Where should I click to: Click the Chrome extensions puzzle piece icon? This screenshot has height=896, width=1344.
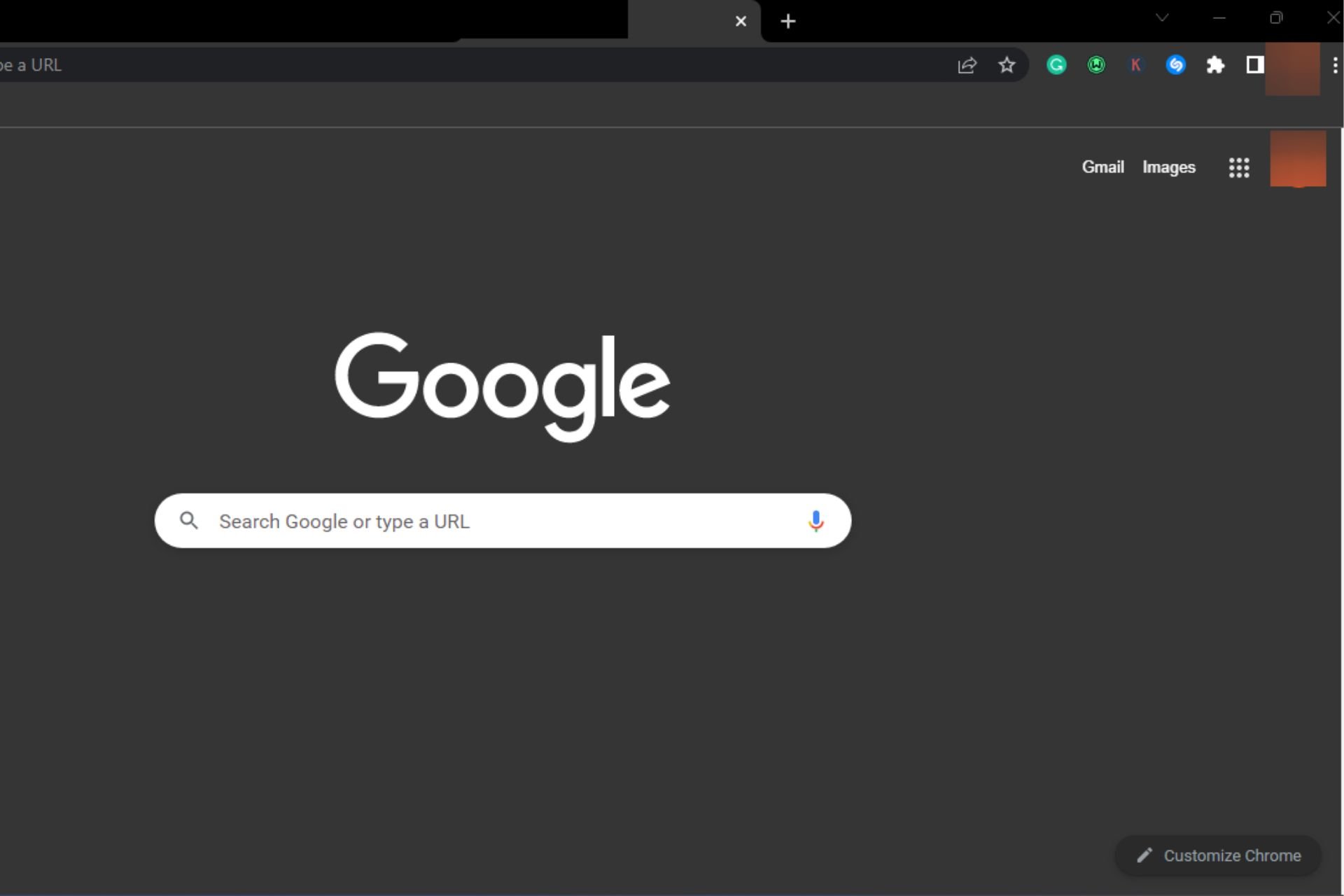[1215, 65]
